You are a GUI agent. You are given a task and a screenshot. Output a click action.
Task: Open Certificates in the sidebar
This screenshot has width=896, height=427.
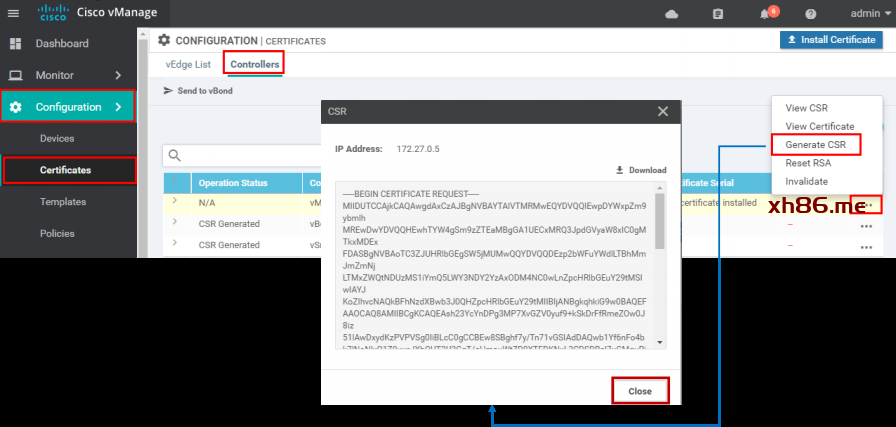65,170
